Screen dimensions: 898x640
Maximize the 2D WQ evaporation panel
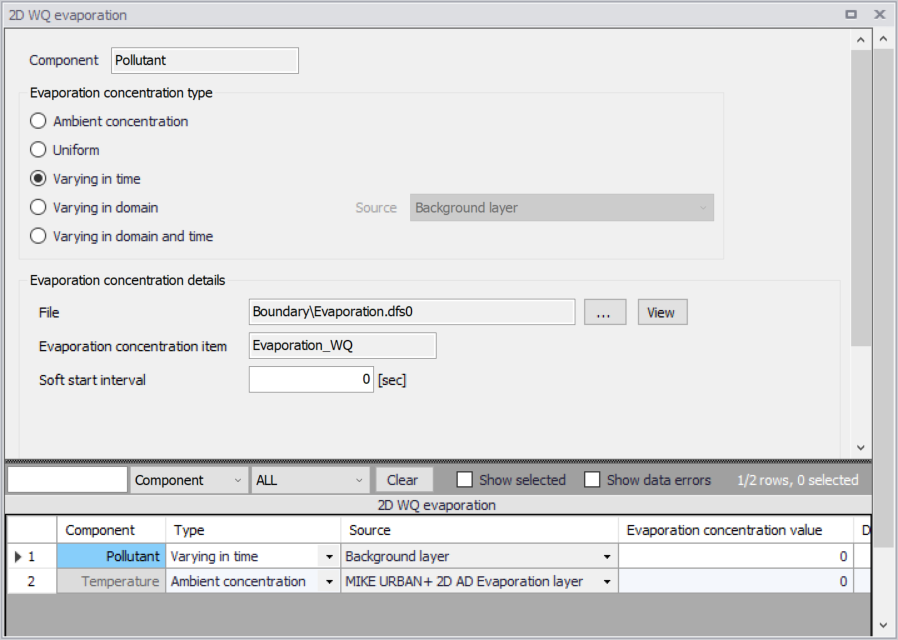pos(851,14)
